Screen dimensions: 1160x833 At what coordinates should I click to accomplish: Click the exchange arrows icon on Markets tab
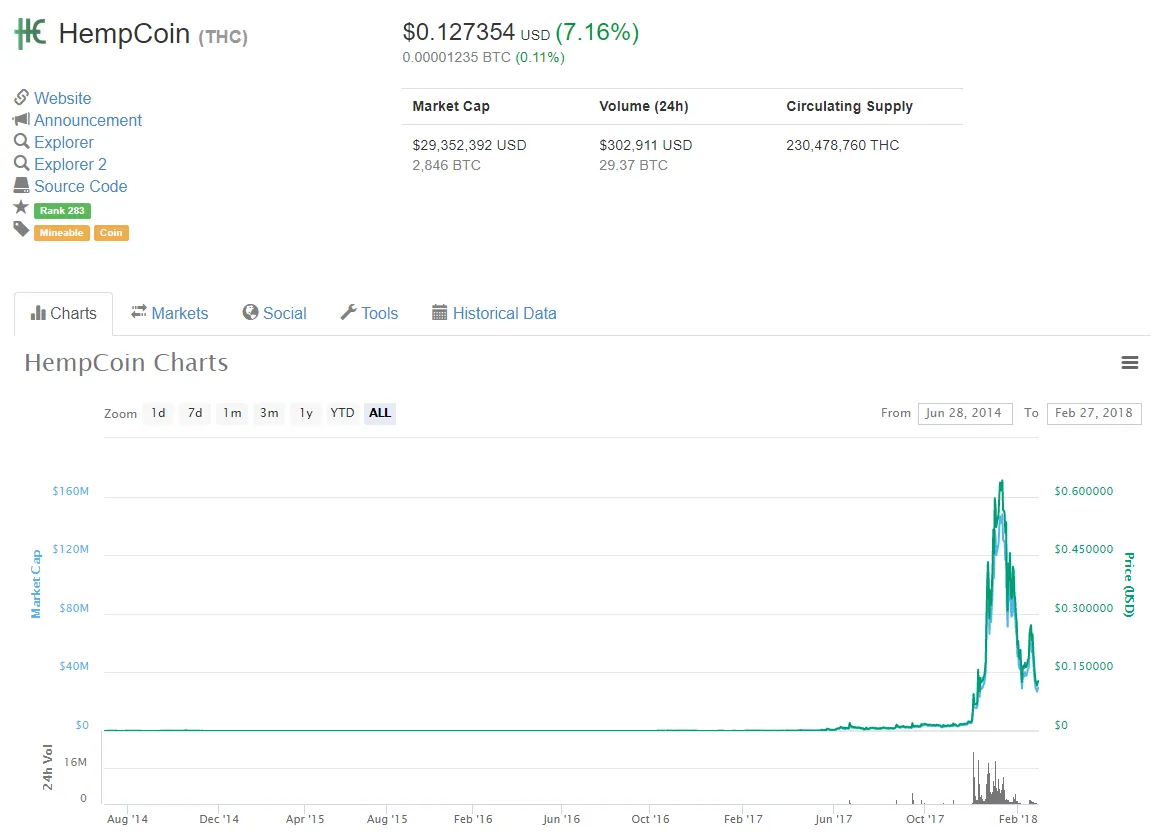pos(138,312)
